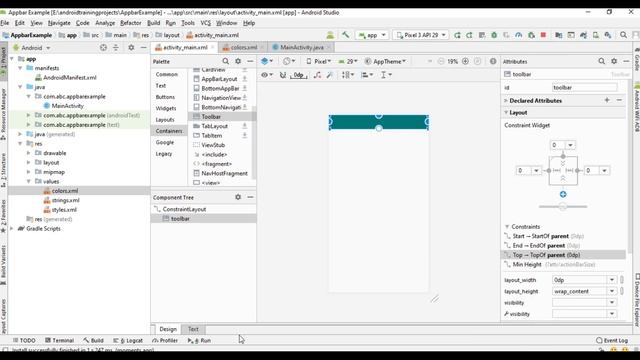Open the Tools menu
Screen dimensions: 640x360
click(188, 23)
